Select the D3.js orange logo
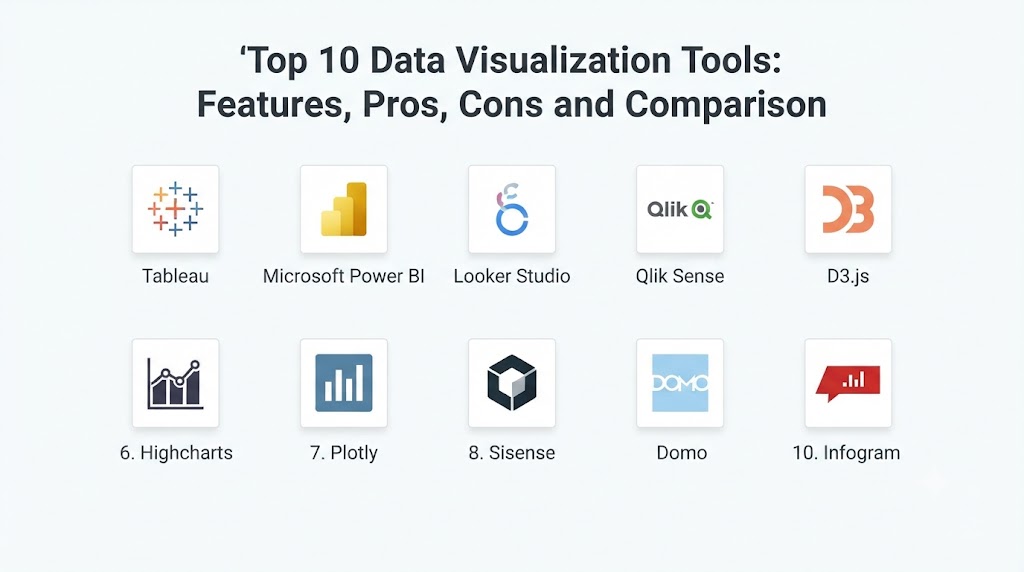The image size is (1024, 572). click(848, 209)
